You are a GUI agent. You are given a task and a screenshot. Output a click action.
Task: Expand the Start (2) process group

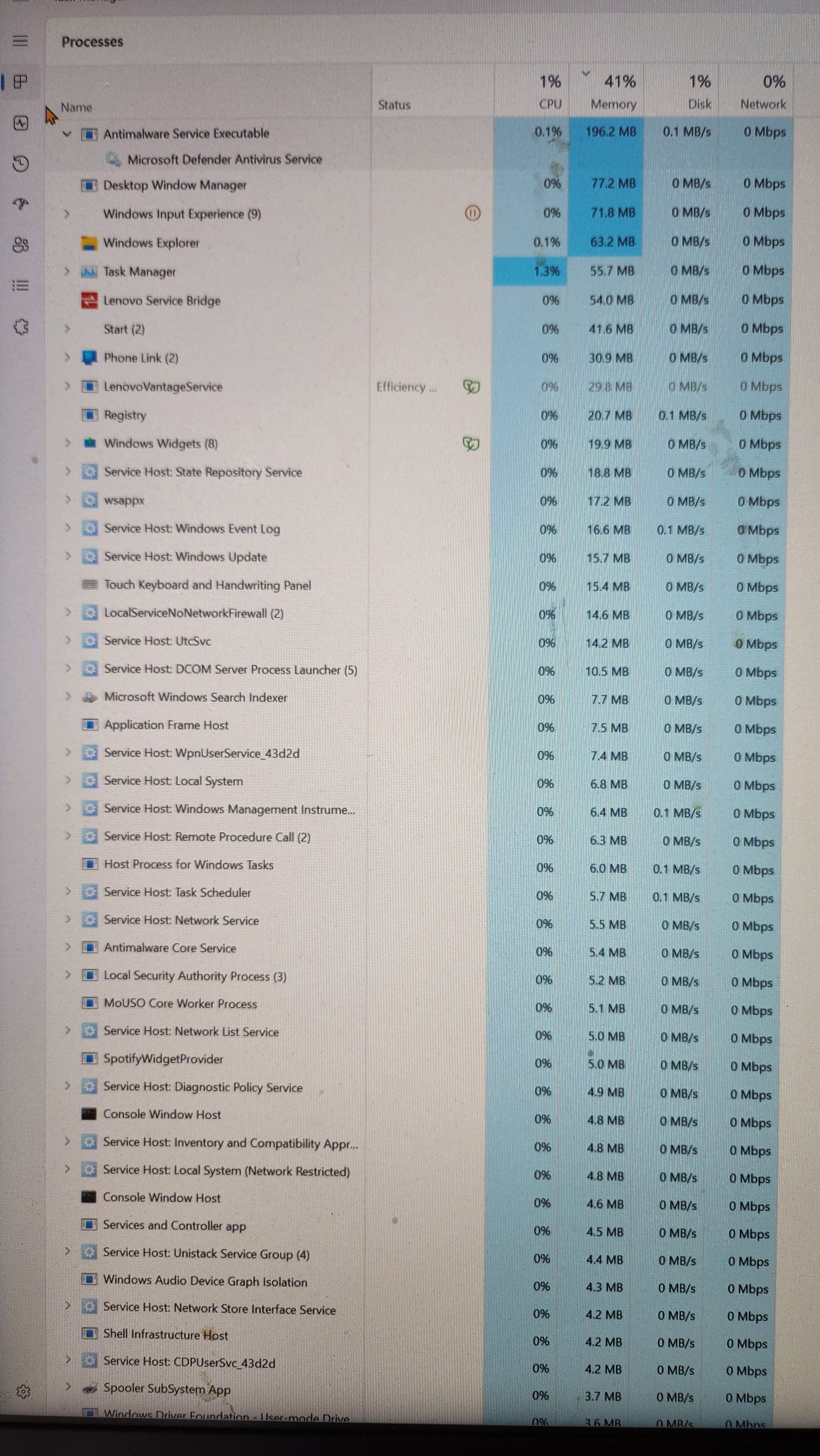pos(67,328)
